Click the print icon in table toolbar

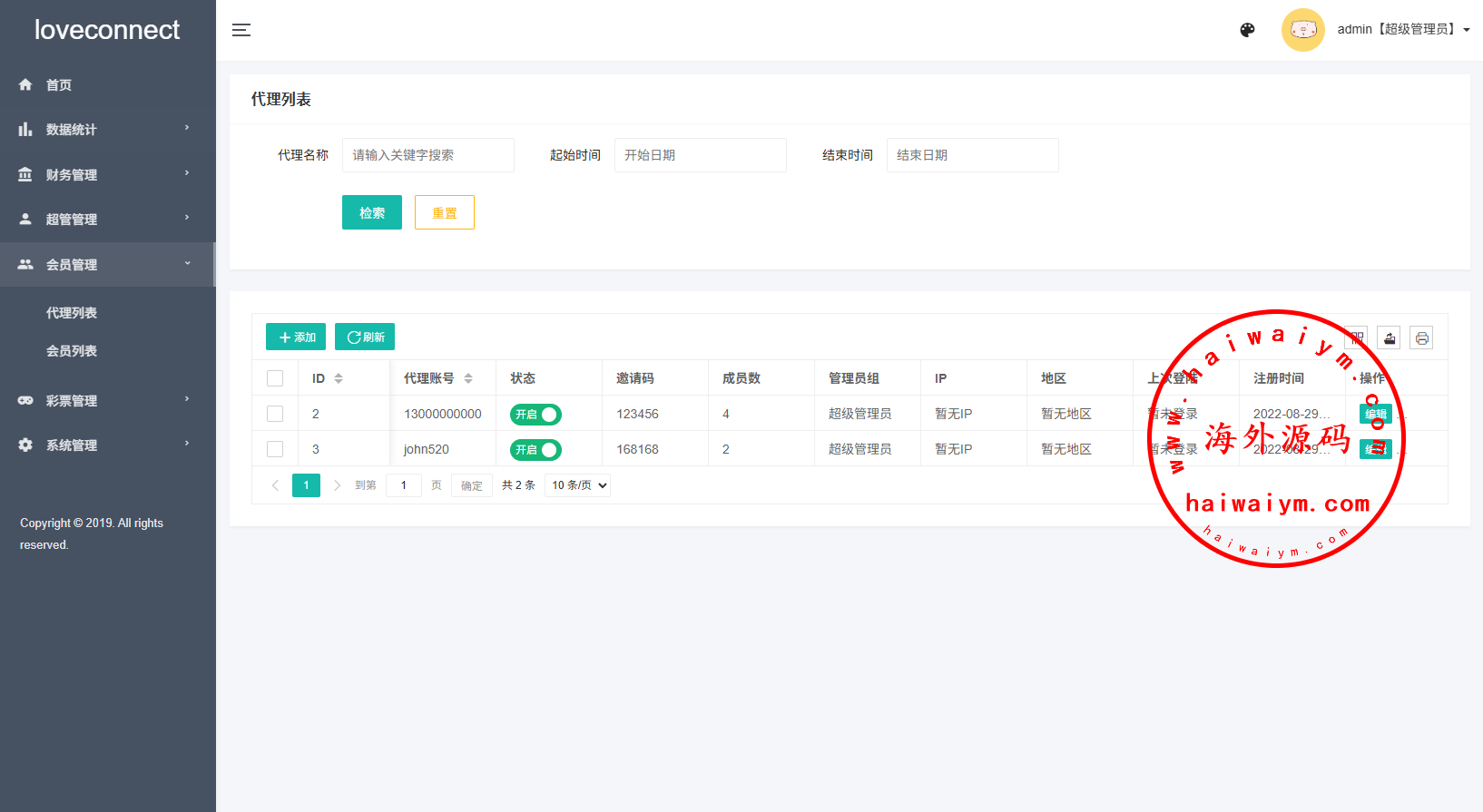[x=1421, y=338]
